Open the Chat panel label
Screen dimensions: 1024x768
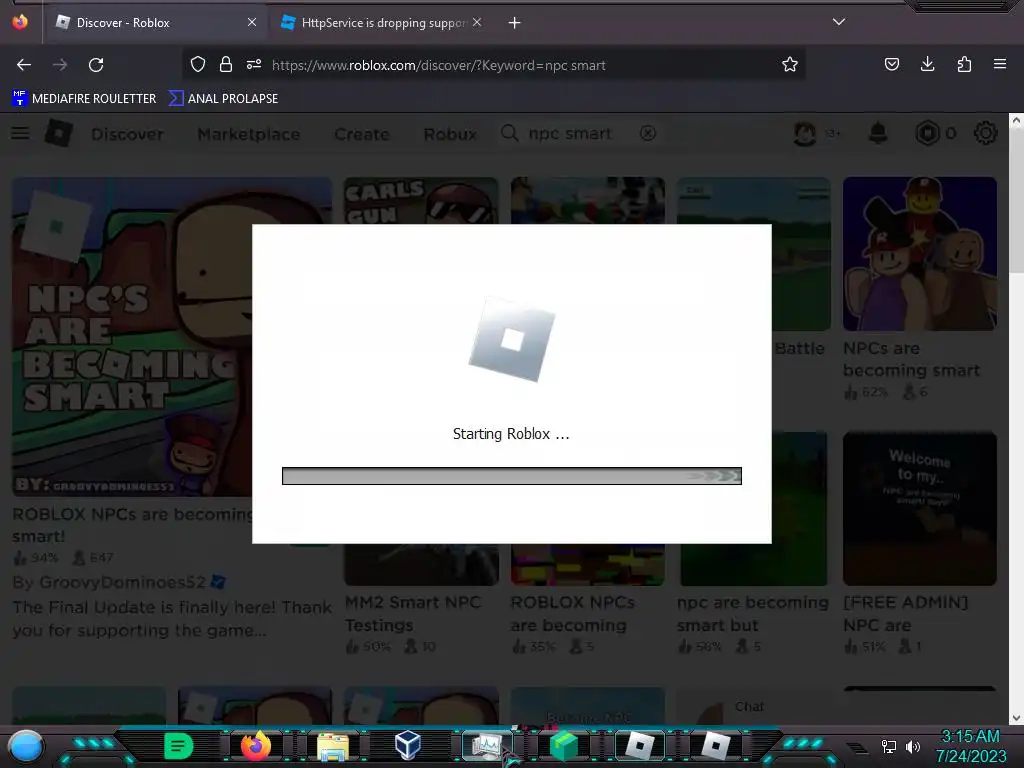click(749, 707)
